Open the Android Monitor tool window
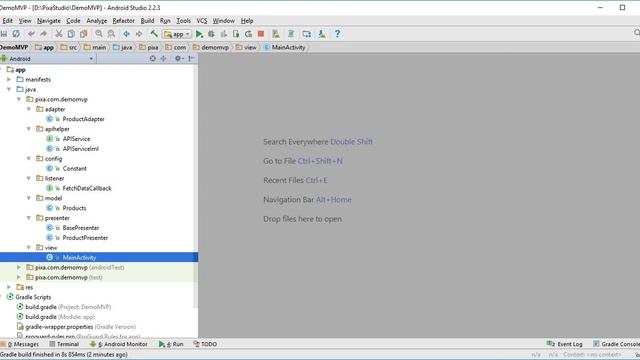 [119, 344]
